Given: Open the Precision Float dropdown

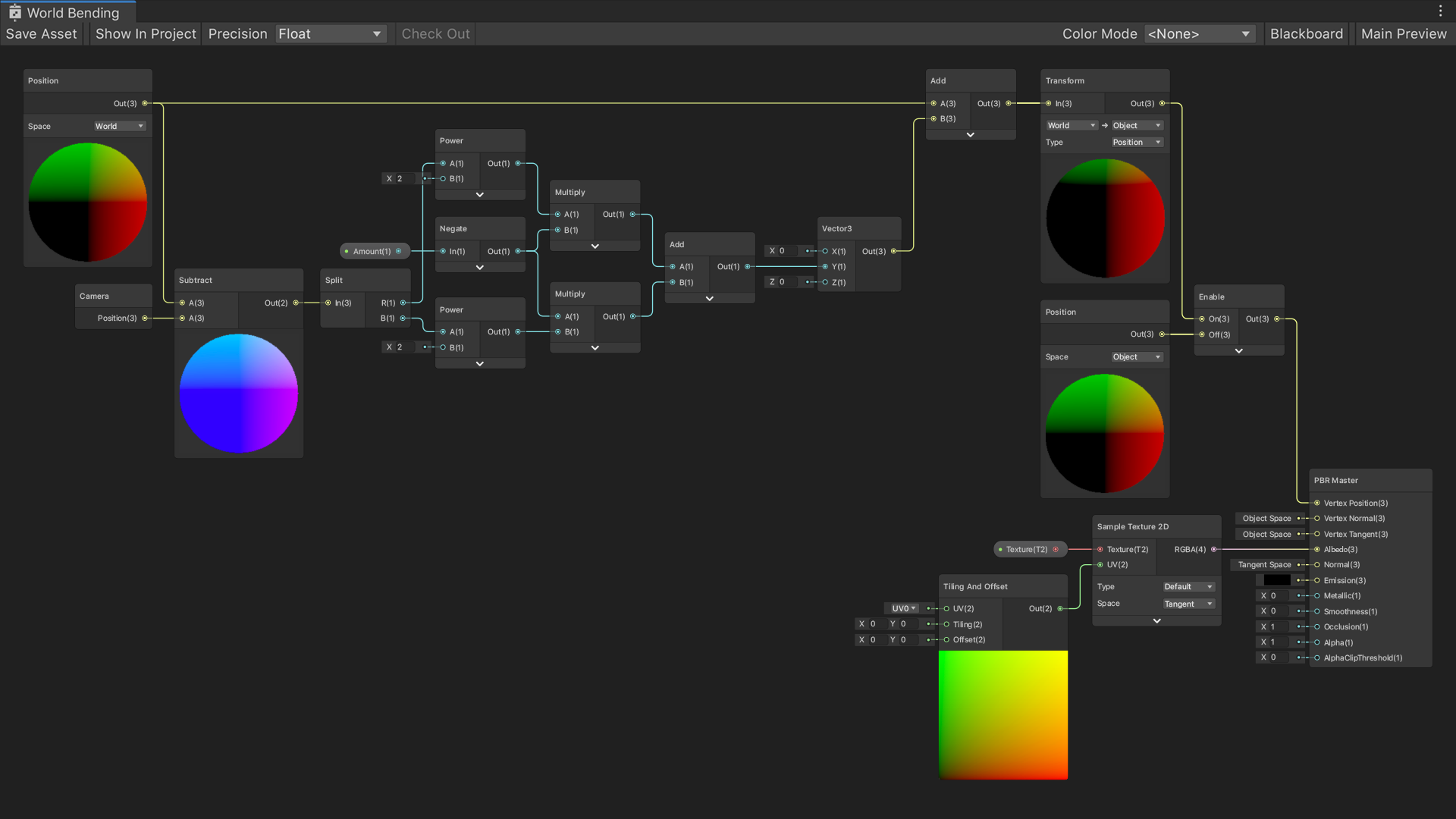Looking at the screenshot, I should (331, 34).
